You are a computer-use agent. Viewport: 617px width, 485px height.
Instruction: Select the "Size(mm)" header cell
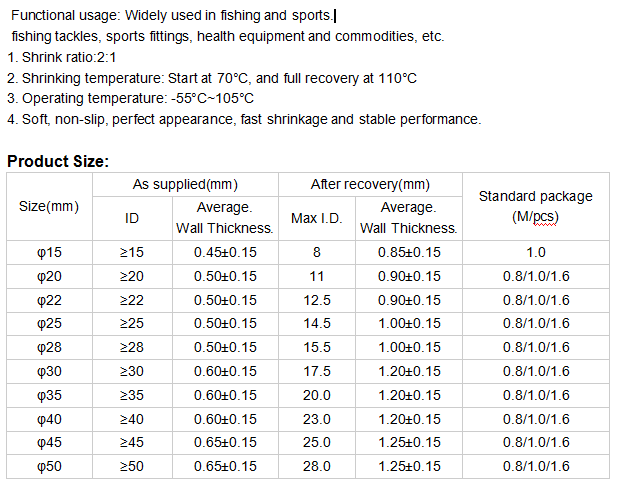tap(49, 206)
